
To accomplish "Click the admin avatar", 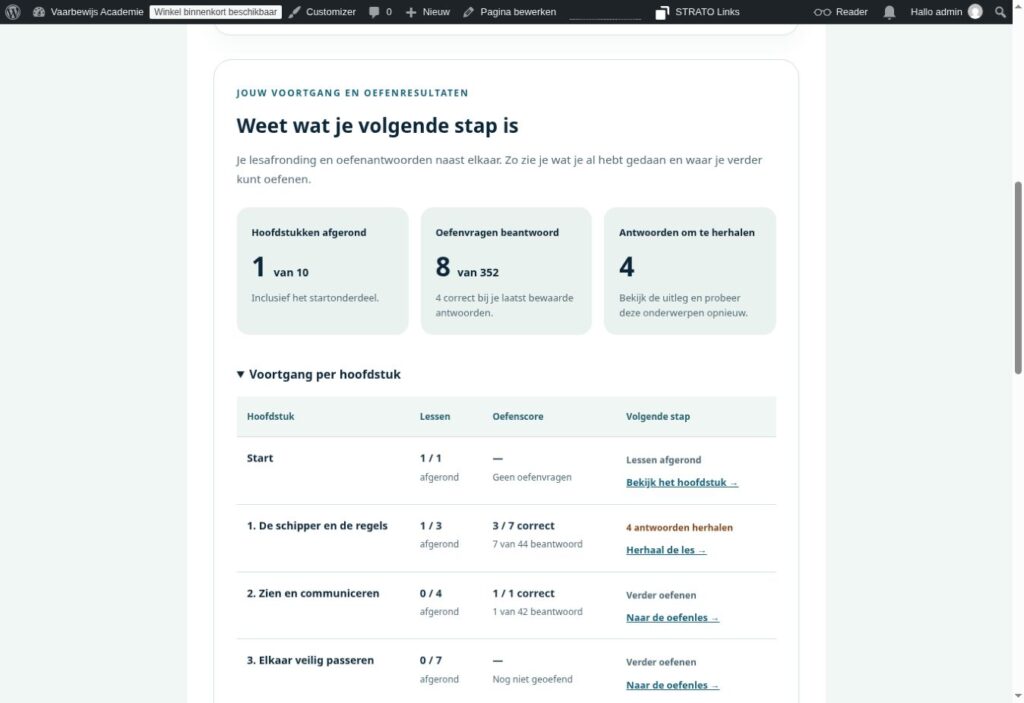I will tap(975, 12).
